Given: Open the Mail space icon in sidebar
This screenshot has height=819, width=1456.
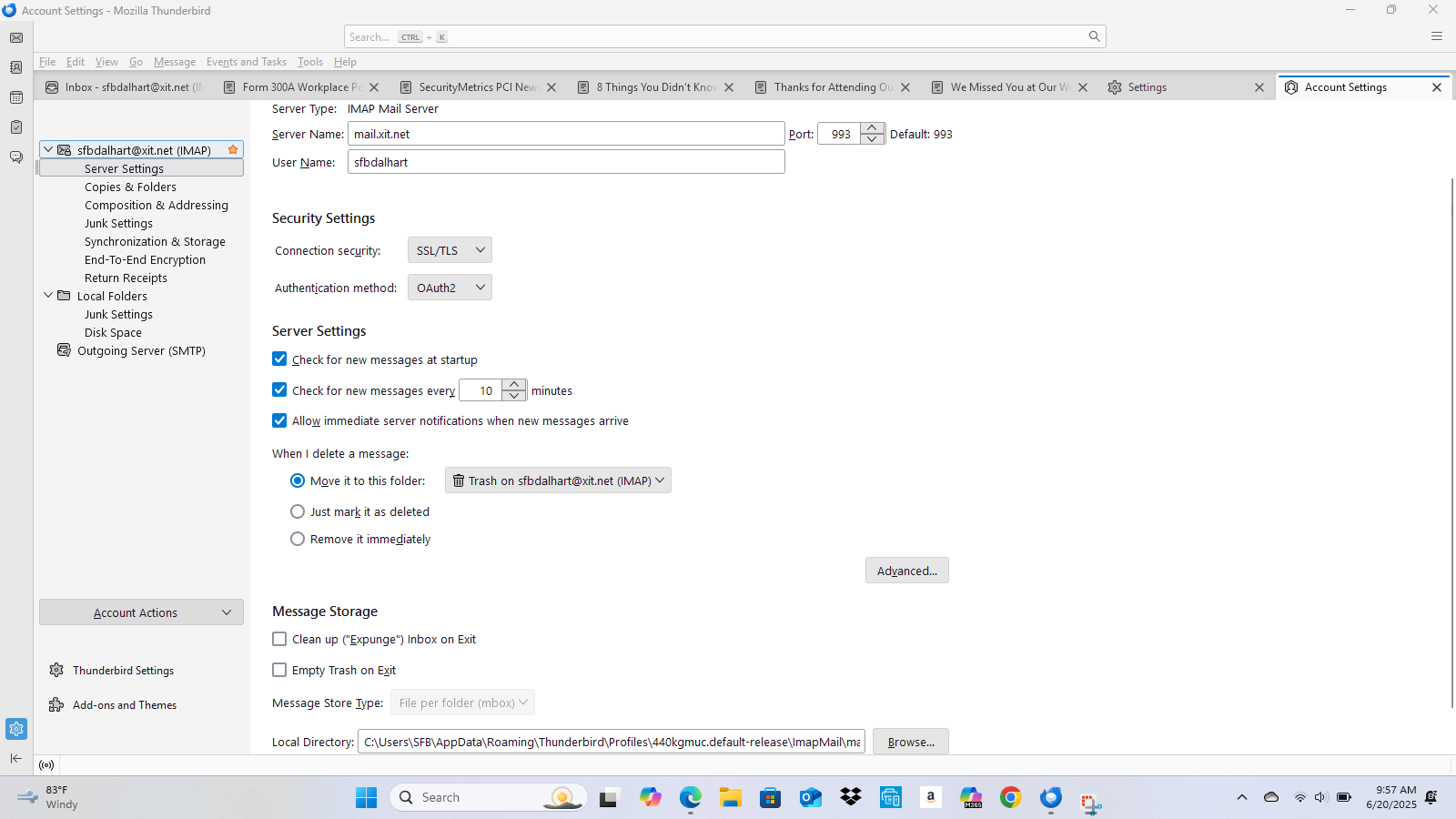Looking at the screenshot, I should 16,38.
